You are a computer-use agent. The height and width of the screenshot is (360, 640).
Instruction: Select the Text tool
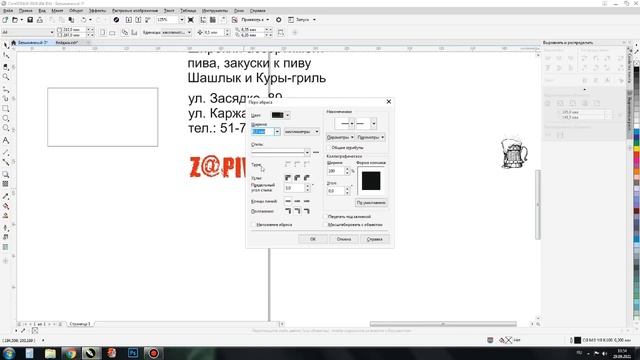coord(6,140)
